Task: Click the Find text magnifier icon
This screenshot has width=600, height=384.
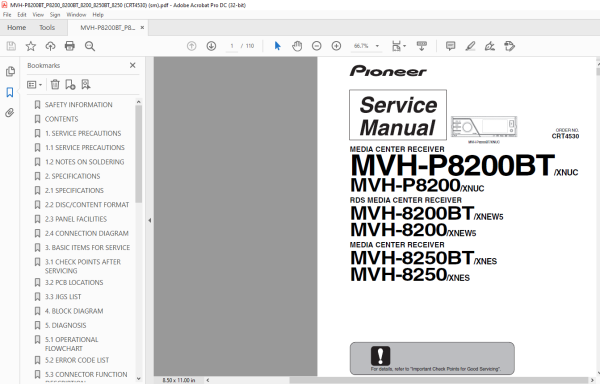Action: point(90,46)
